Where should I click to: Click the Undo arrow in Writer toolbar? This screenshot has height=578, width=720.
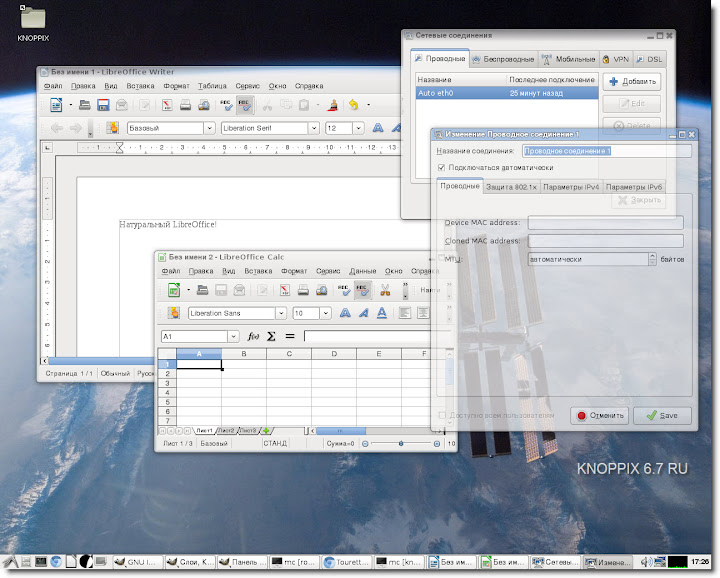pos(354,104)
